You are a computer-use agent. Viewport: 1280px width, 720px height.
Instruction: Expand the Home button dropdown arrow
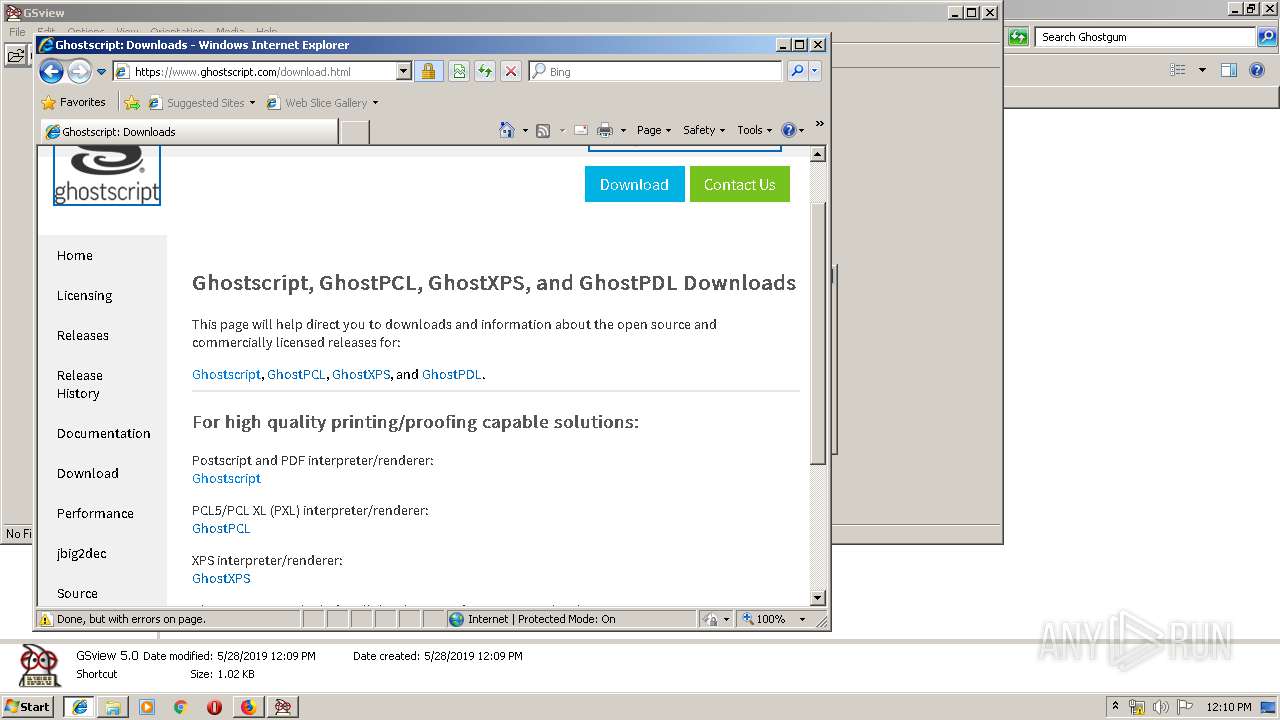coord(525,130)
